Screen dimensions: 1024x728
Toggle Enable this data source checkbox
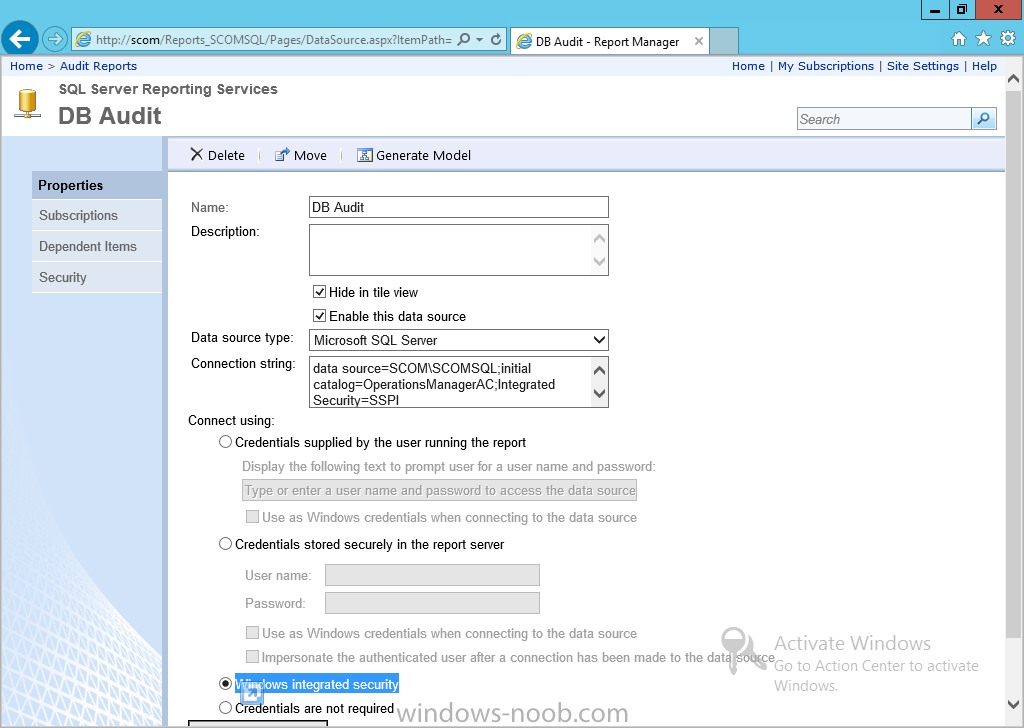point(319,316)
